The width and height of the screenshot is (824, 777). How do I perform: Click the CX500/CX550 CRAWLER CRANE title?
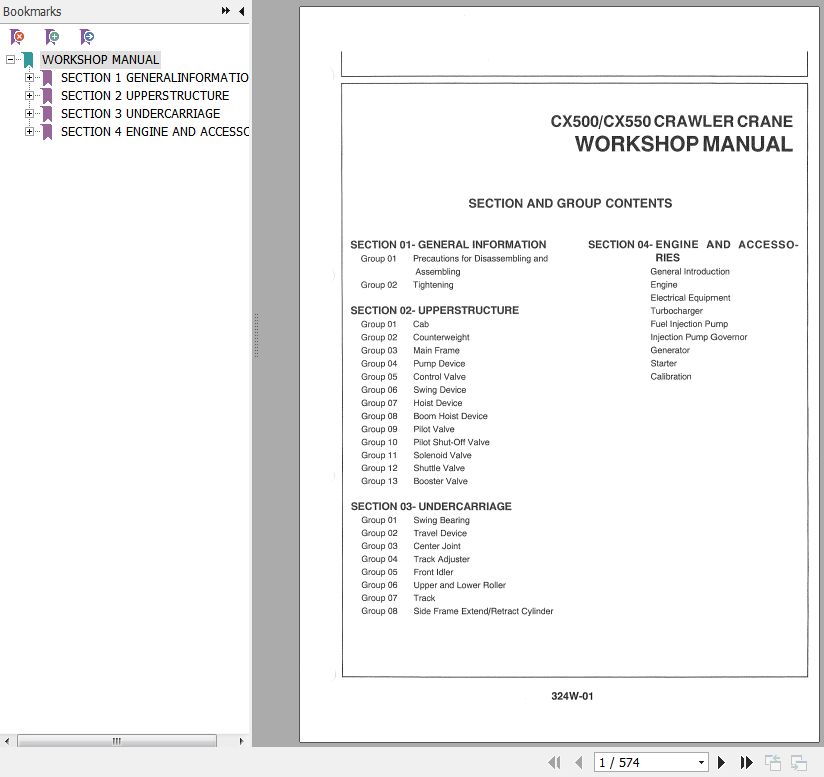click(672, 121)
